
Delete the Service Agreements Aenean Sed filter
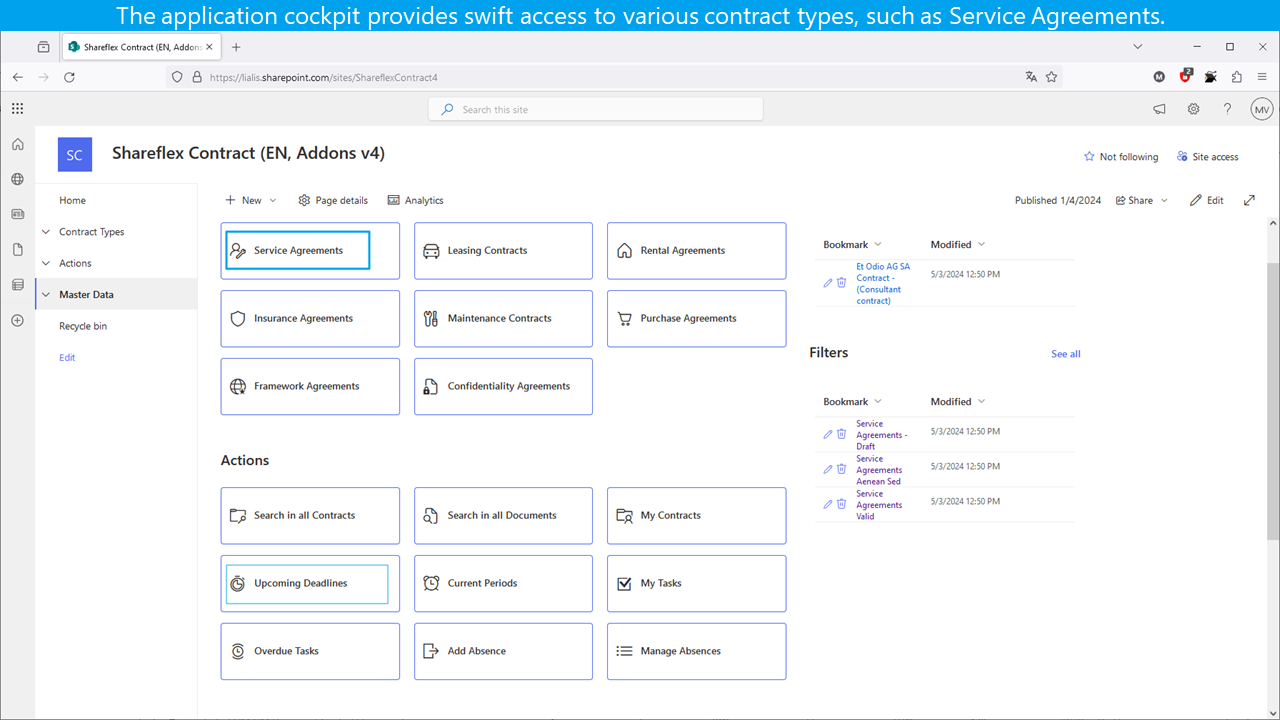point(842,469)
